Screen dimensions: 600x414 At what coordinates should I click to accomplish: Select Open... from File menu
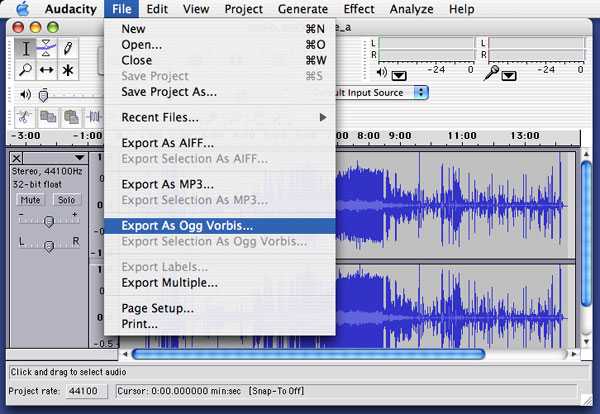click(220, 44)
